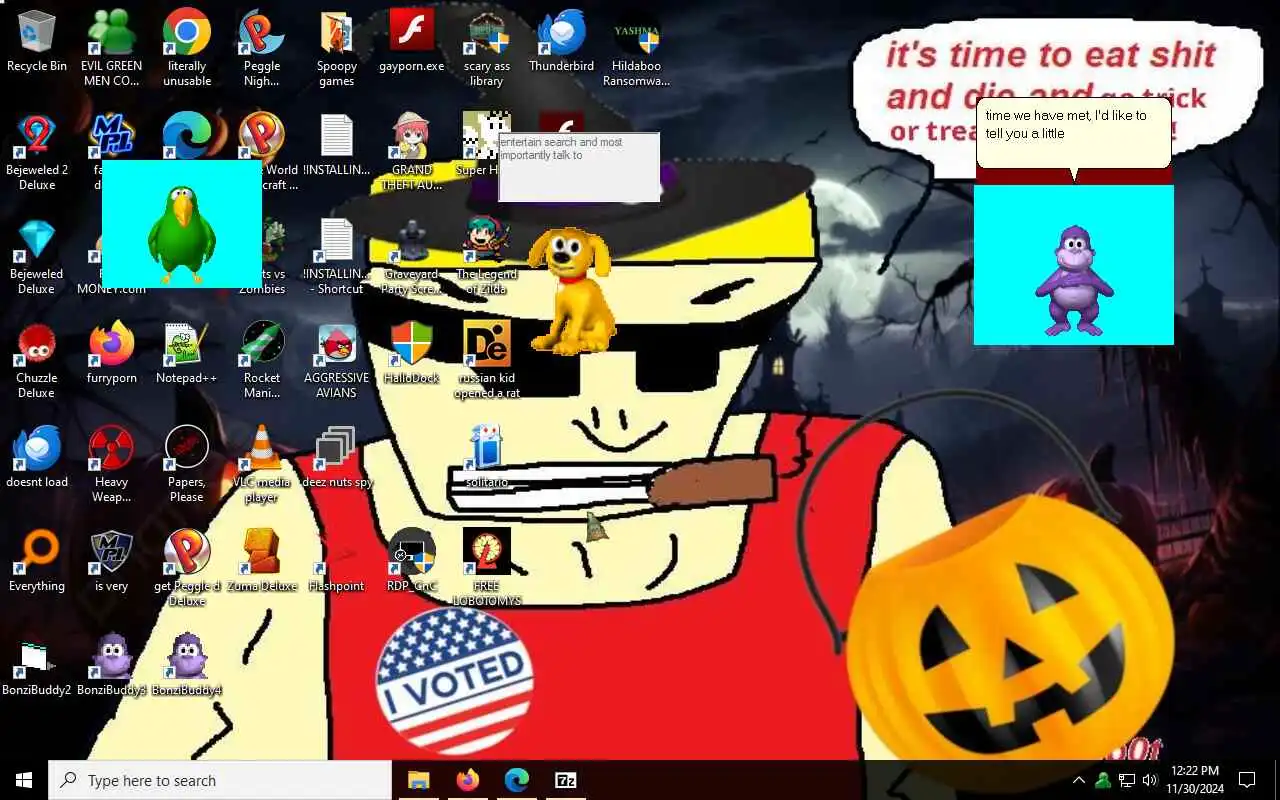Open the clock showing 12:22 PM
The image size is (1280, 800).
click(1194, 780)
